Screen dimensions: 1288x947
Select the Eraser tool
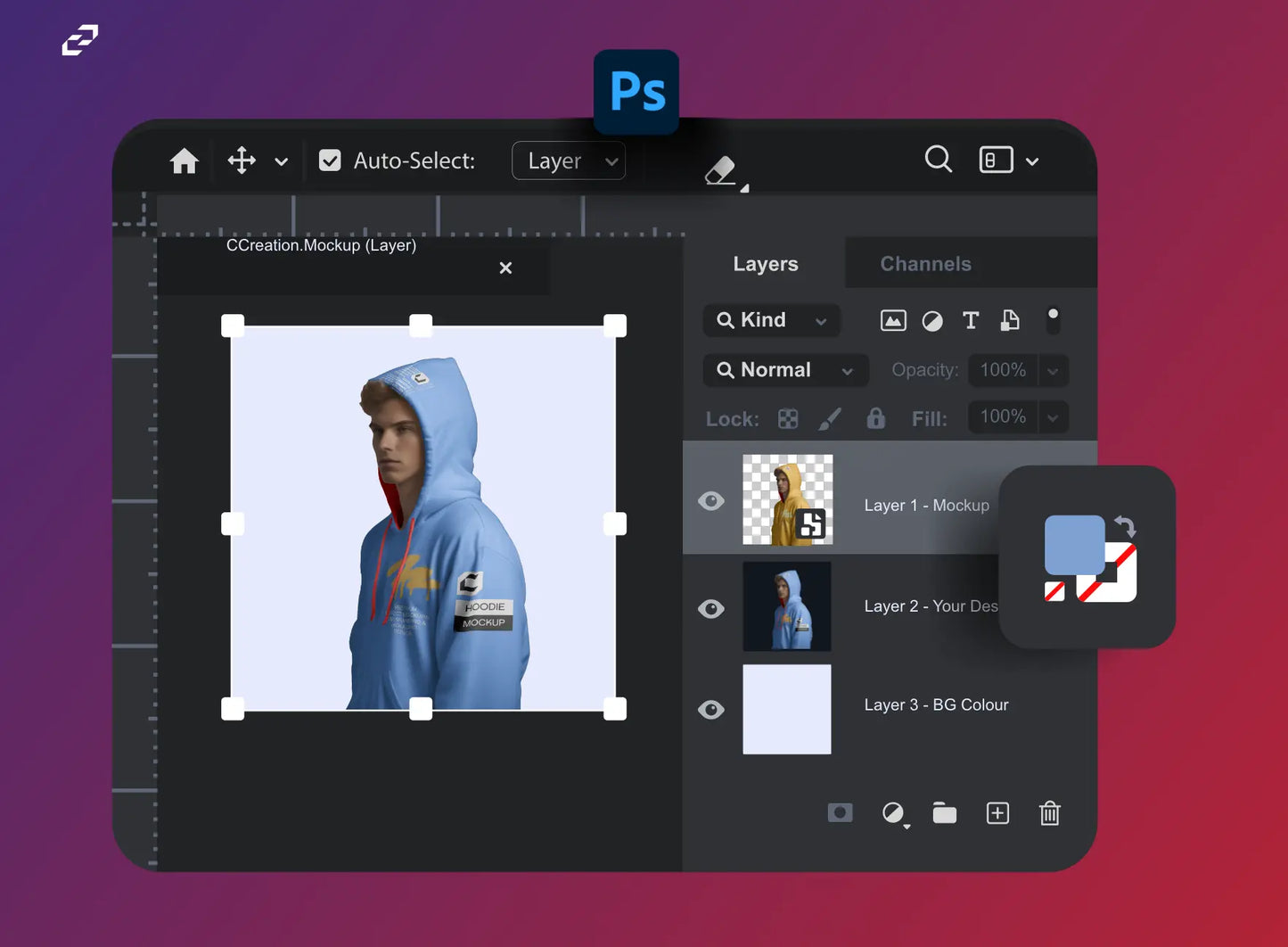tap(720, 170)
